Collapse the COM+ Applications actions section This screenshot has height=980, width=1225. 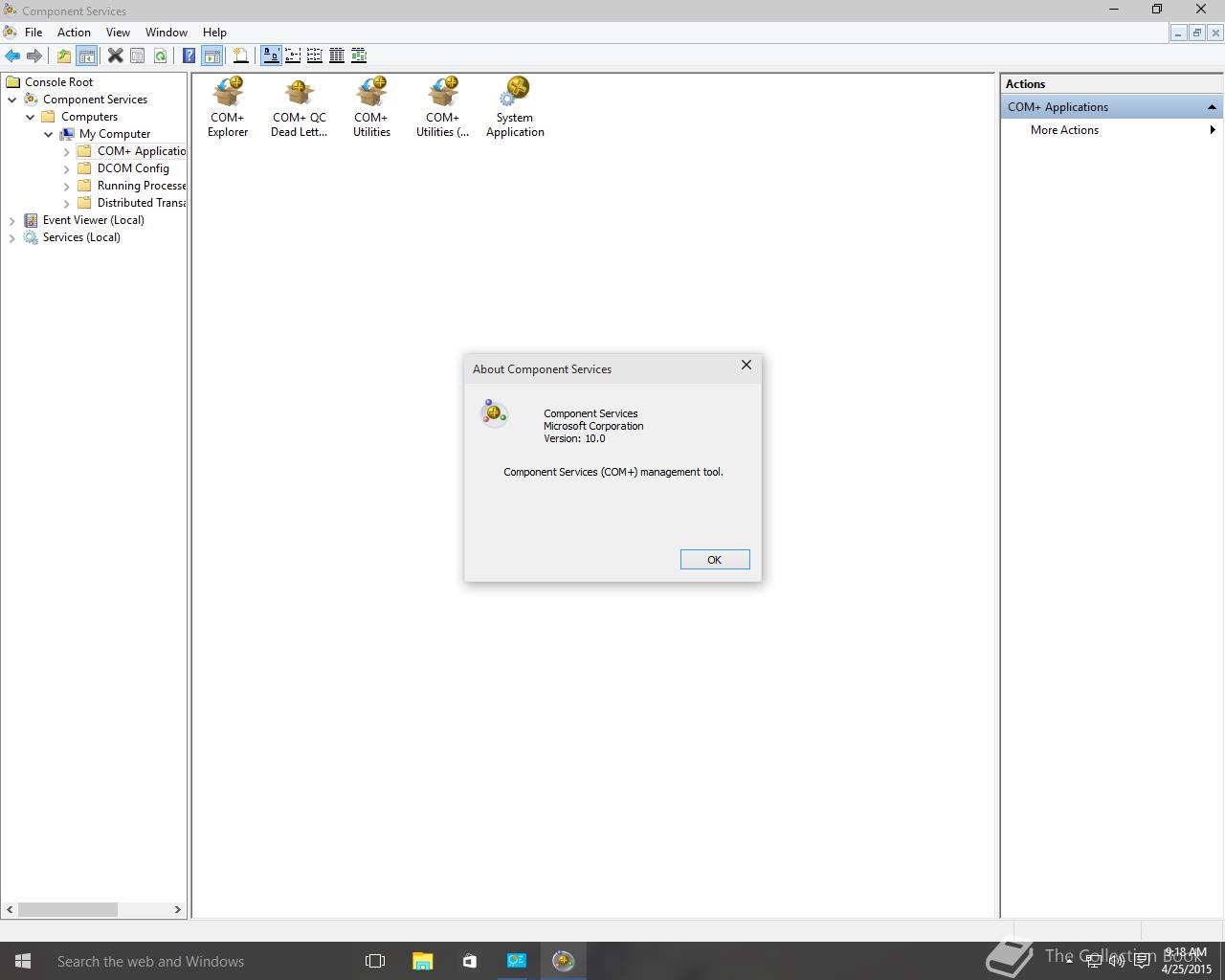(x=1212, y=107)
